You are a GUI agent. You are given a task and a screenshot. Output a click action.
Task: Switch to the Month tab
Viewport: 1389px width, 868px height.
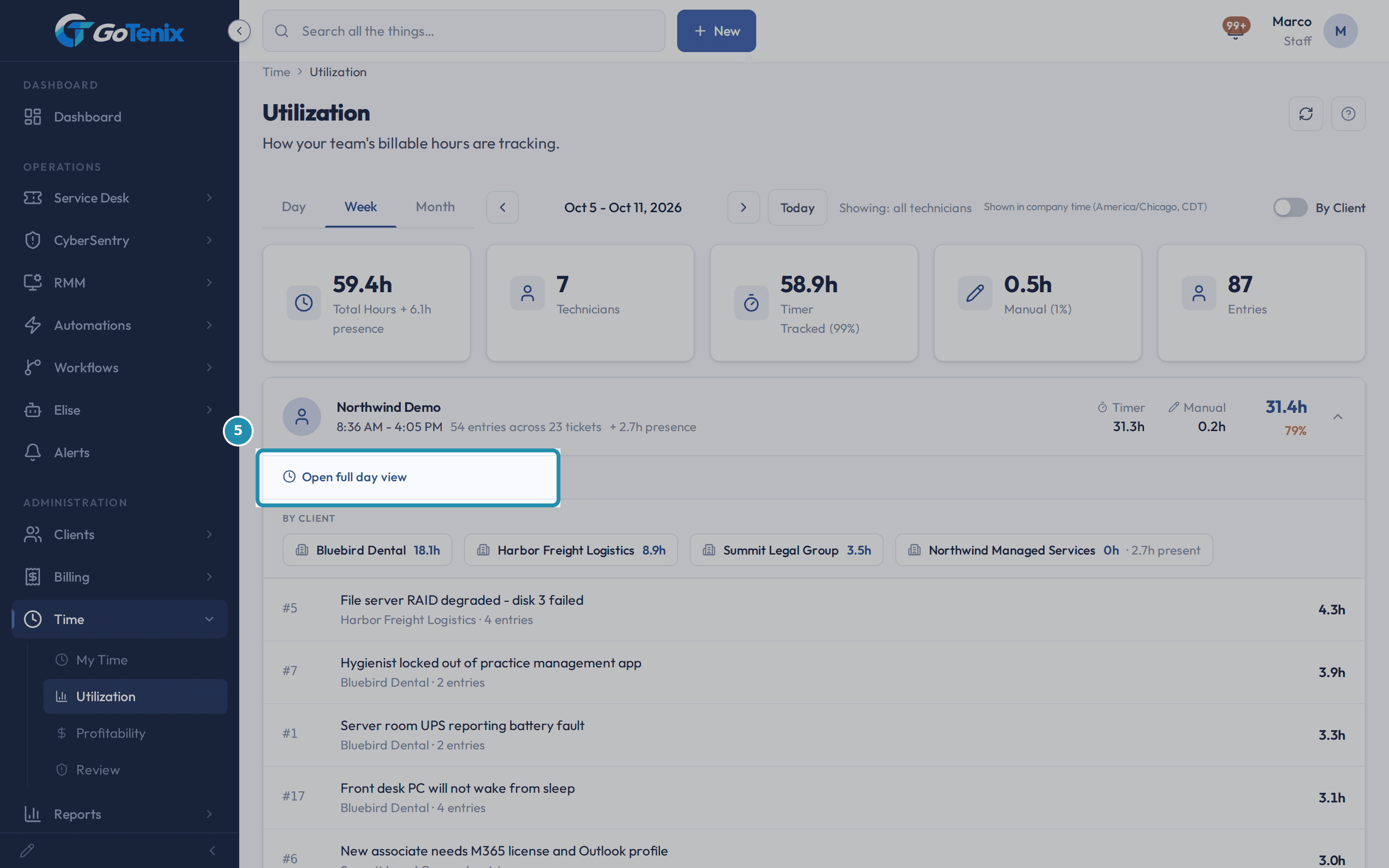coord(435,207)
